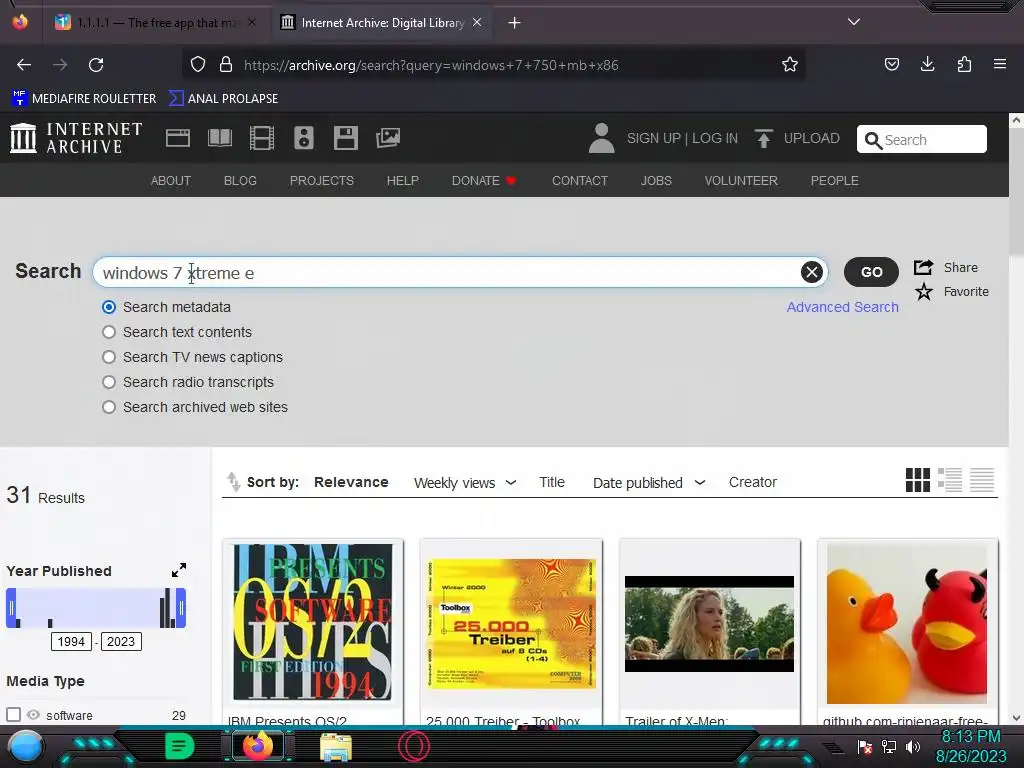The image size is (1024, 768).
Task: Toggle sort direction arrows icon
Action: coord(233,481)
